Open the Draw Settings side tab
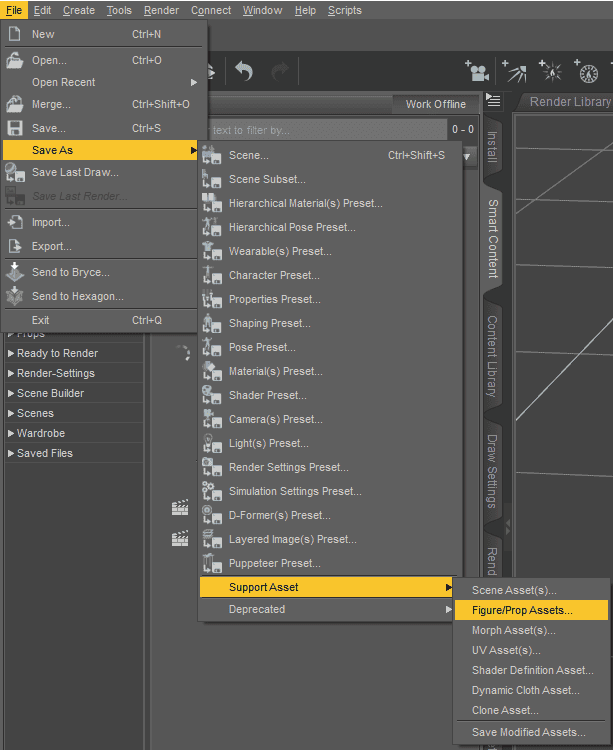Screen dimensions: 613x750 click(x=493, y=471)
